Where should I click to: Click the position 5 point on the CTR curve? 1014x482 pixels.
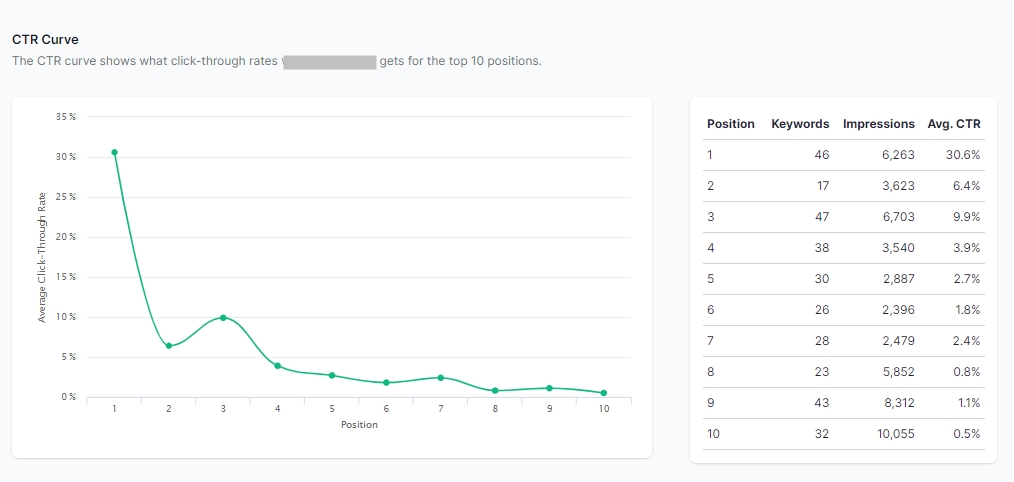(332, 375)
